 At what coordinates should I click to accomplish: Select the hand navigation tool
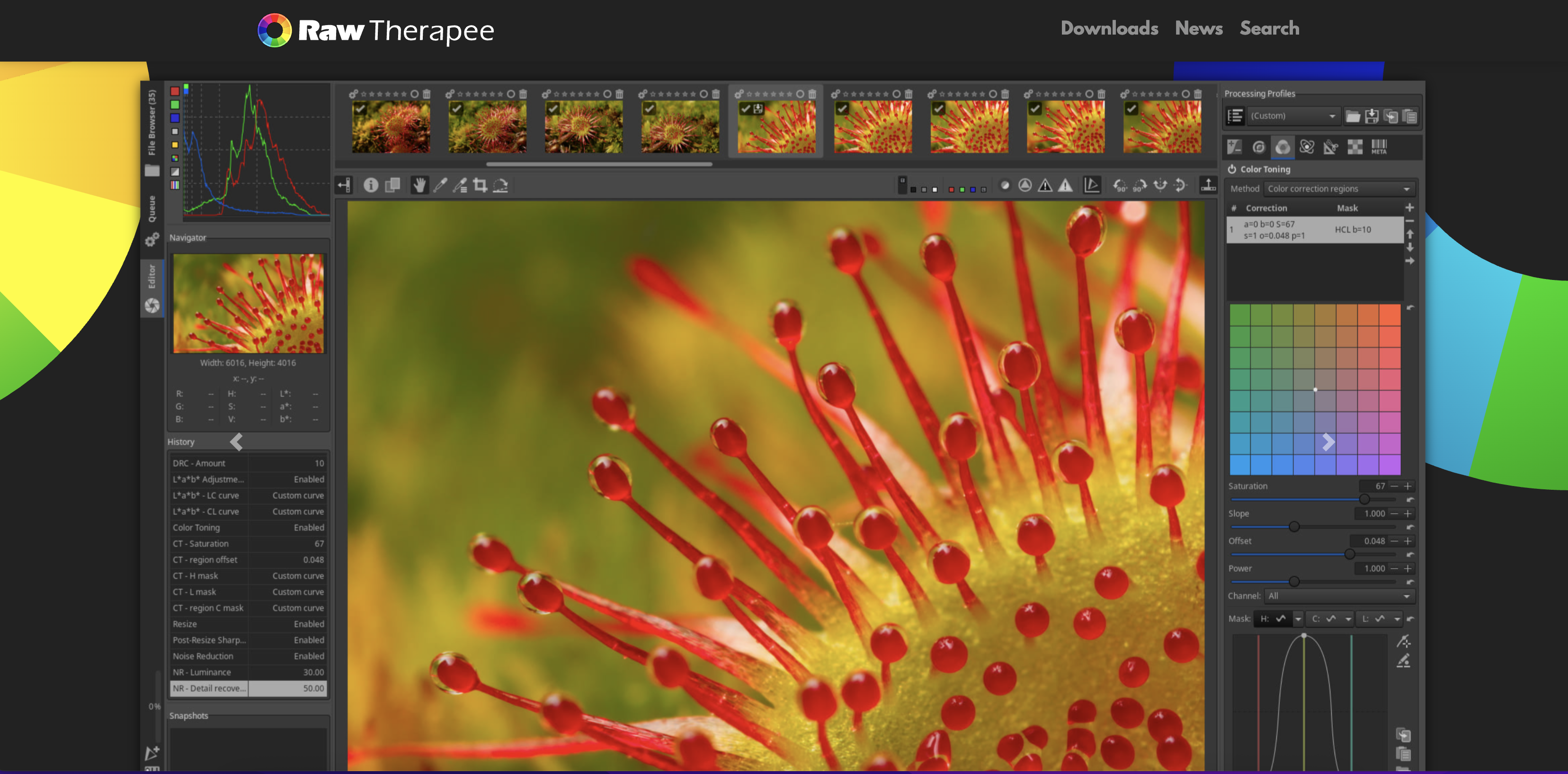[419, 185]
